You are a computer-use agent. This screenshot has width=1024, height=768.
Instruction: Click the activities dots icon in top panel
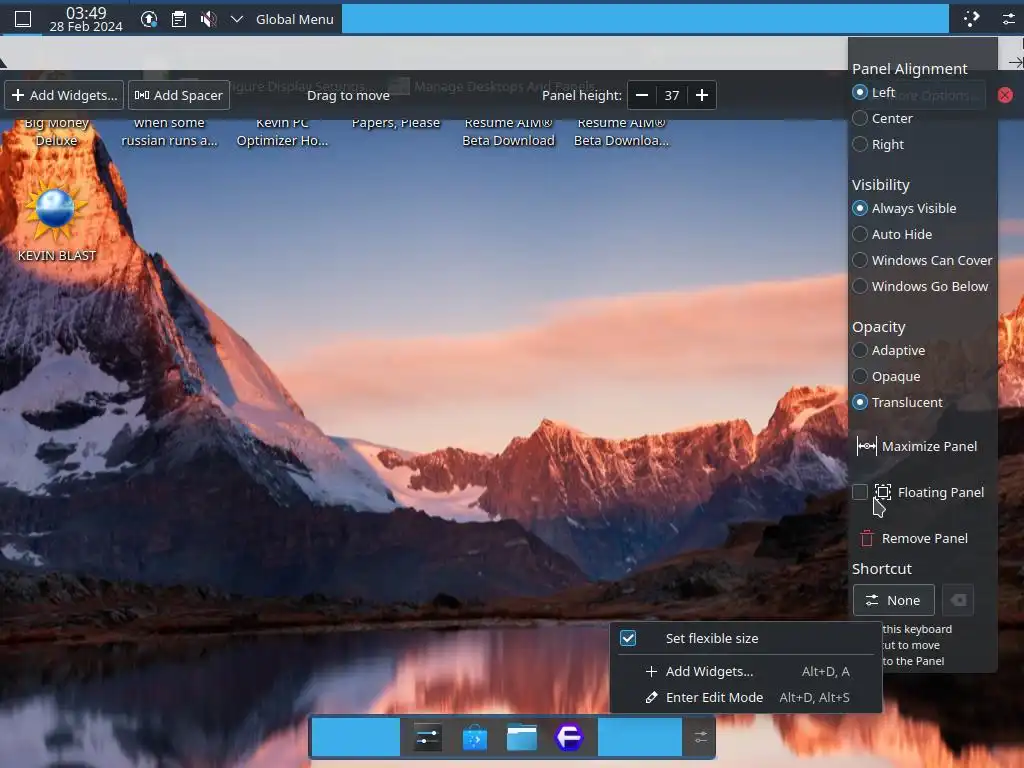(x=971, y=19)
